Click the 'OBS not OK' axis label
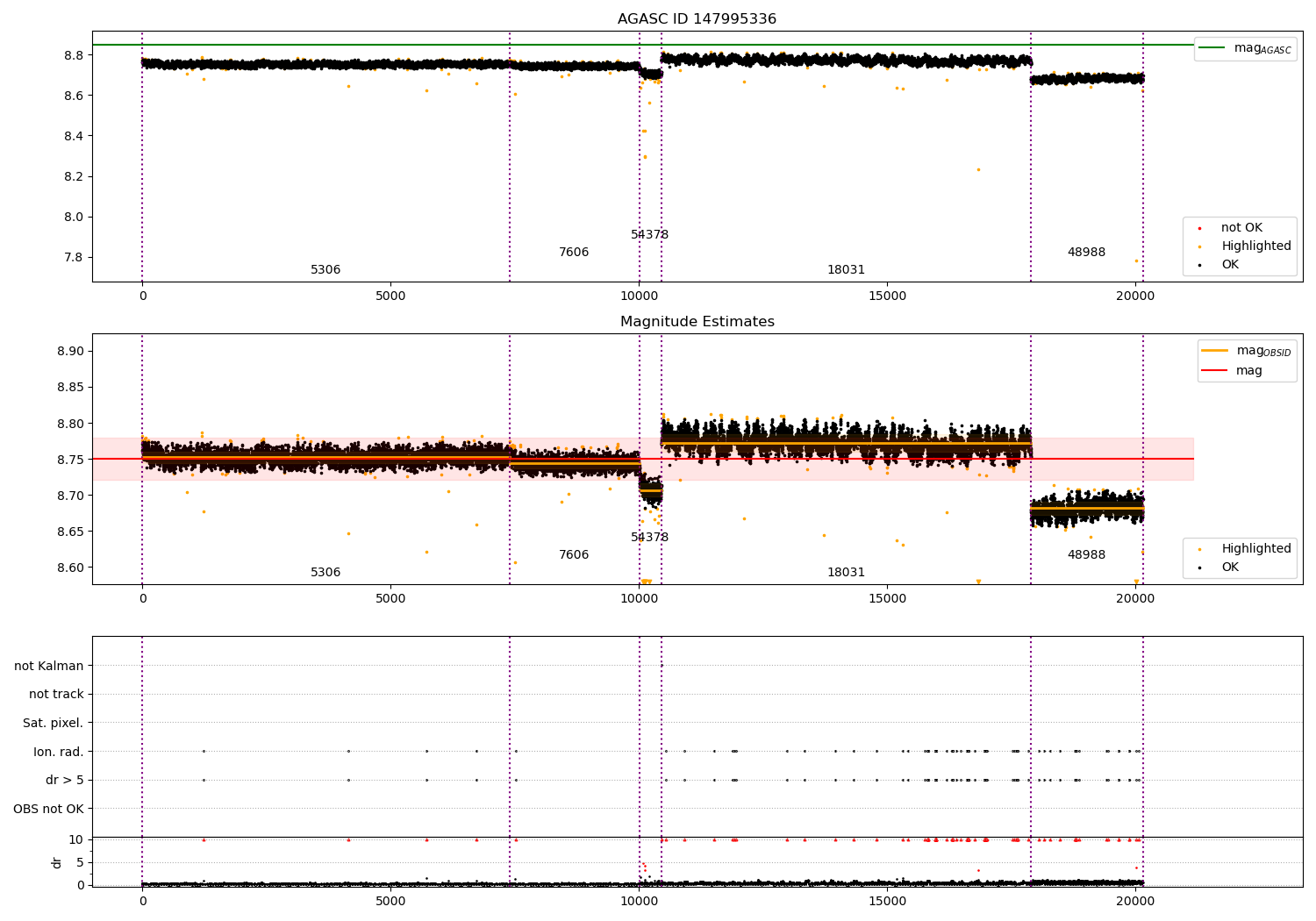Viewport: 1316px width, 921px height. [49, 809]
